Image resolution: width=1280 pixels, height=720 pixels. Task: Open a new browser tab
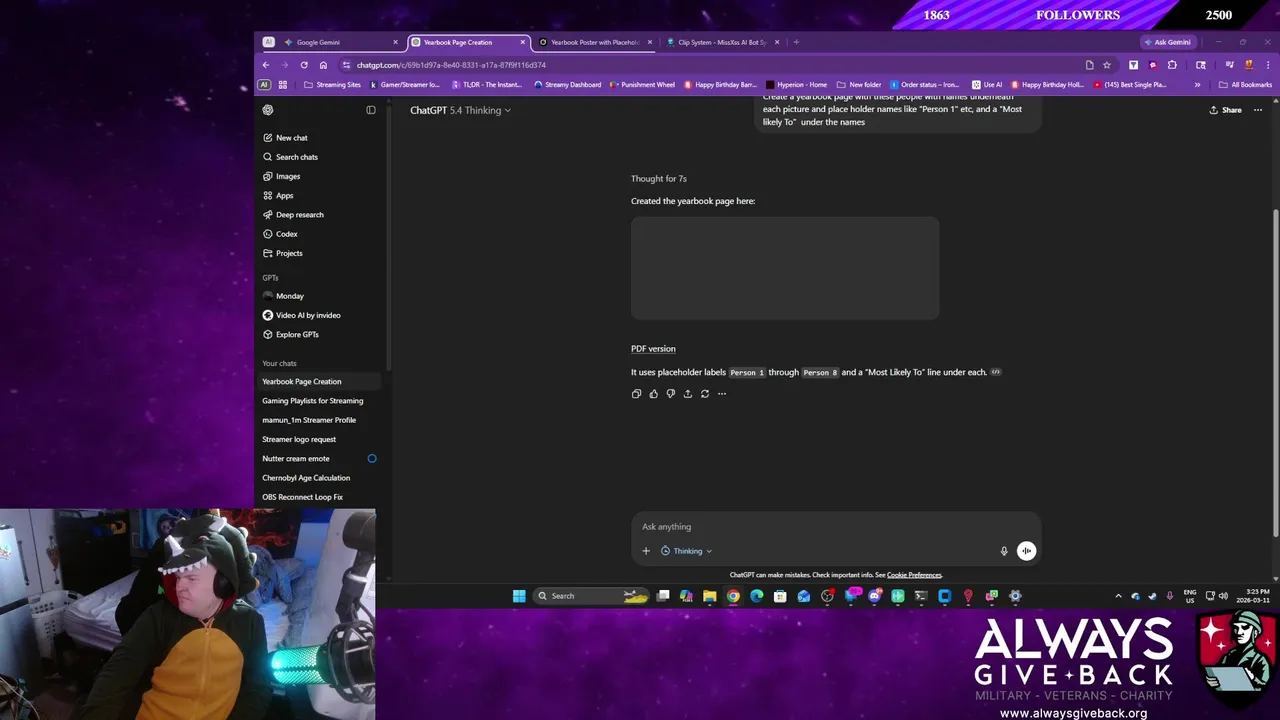click(796, 42)
